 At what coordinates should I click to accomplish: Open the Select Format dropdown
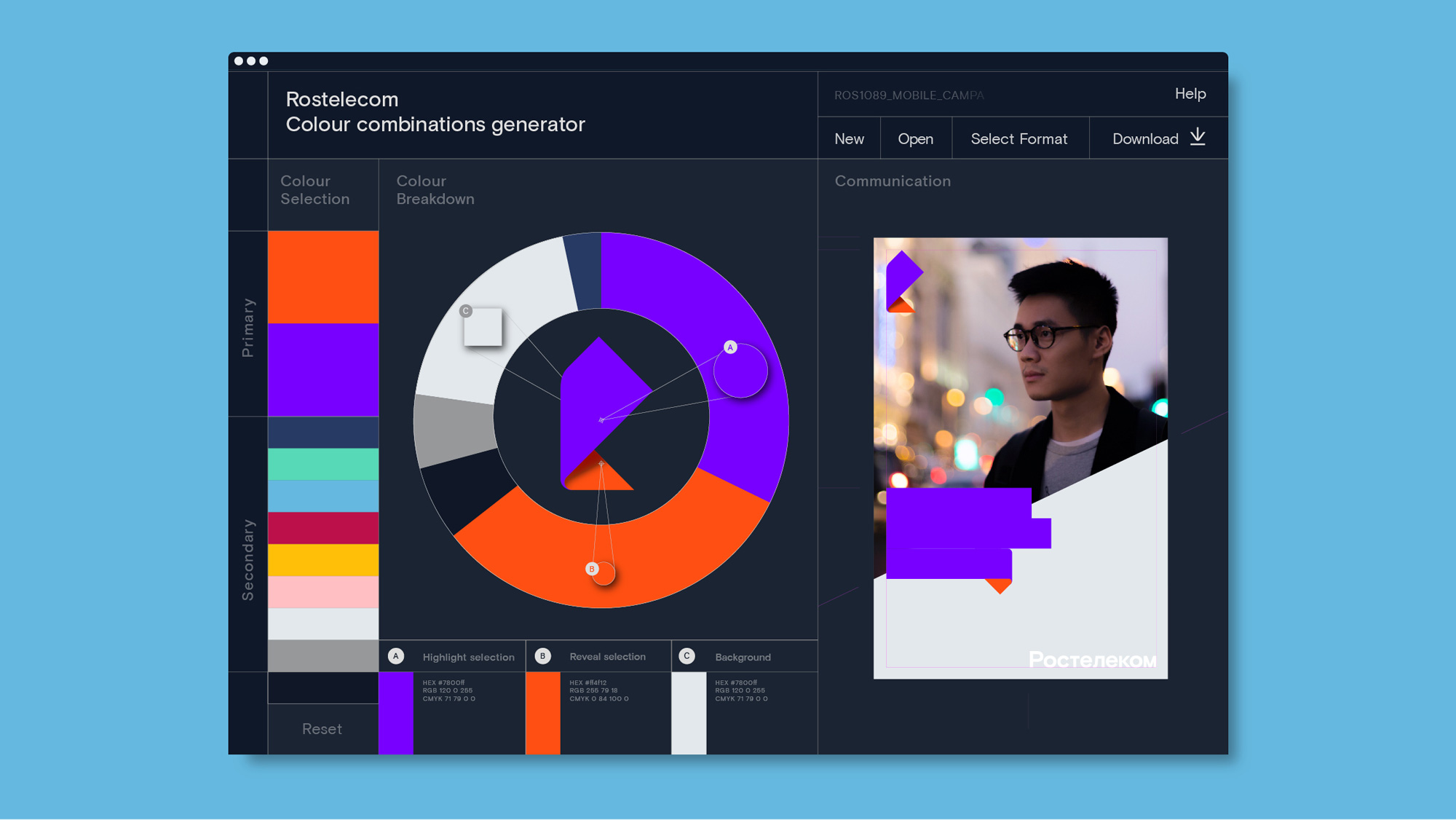tap(1020, 138)
